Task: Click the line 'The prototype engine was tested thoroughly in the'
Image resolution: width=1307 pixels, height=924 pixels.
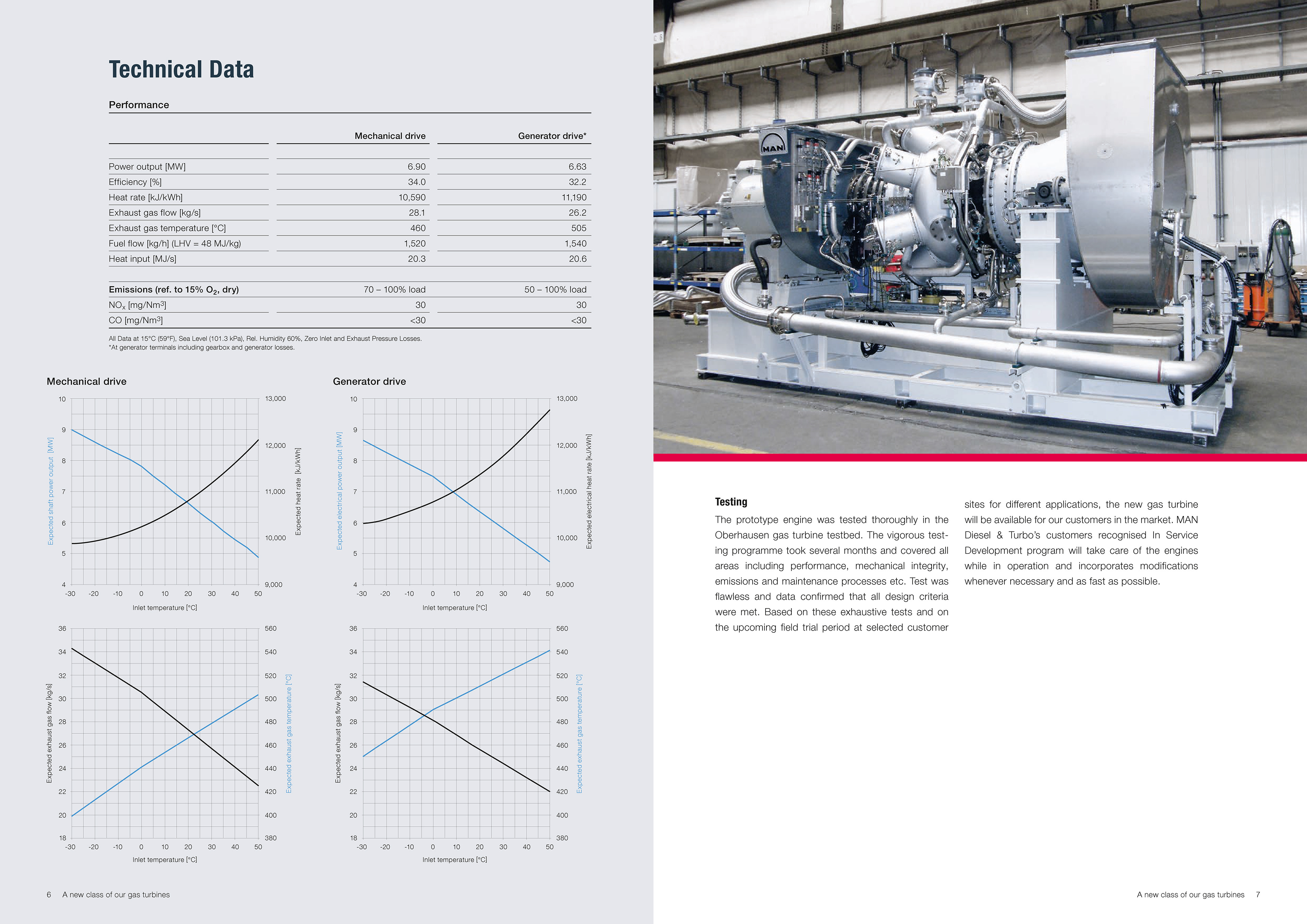Action: [832, 520]
